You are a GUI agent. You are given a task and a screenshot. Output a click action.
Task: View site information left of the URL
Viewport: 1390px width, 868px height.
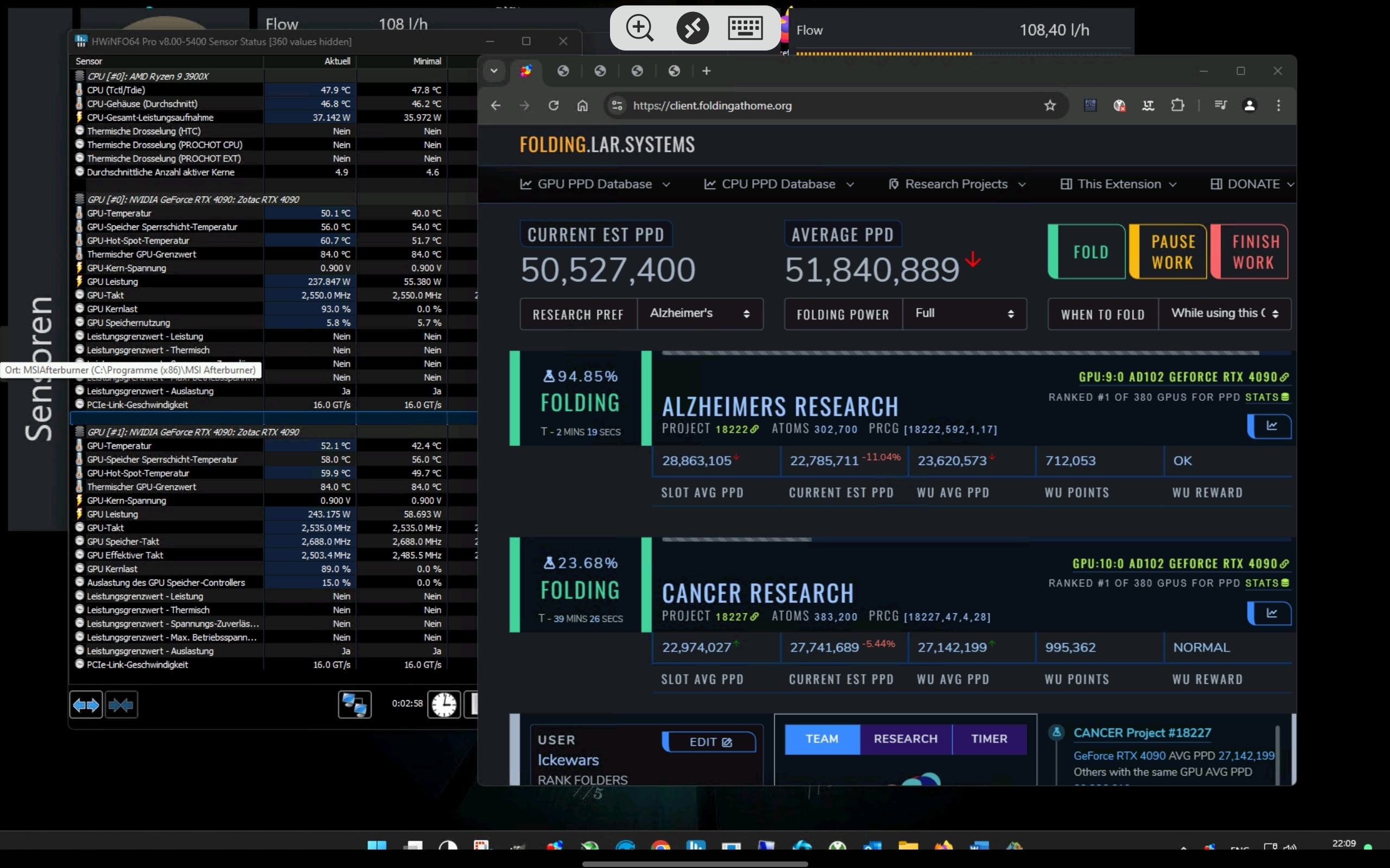(x=617, y=105)
